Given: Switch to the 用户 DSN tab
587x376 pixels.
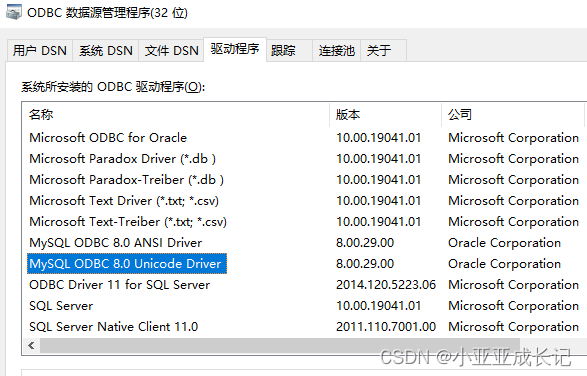Looking at the screenshot, I should [x=40, y=50].
